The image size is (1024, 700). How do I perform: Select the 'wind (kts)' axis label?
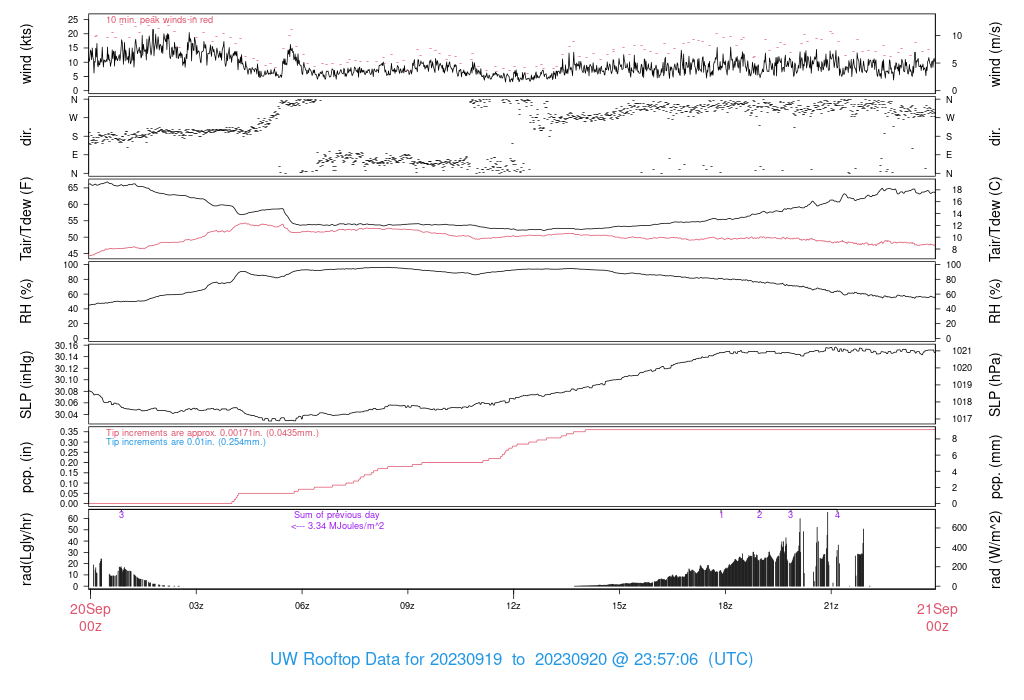pyautogui.click(x=26, y=54)
